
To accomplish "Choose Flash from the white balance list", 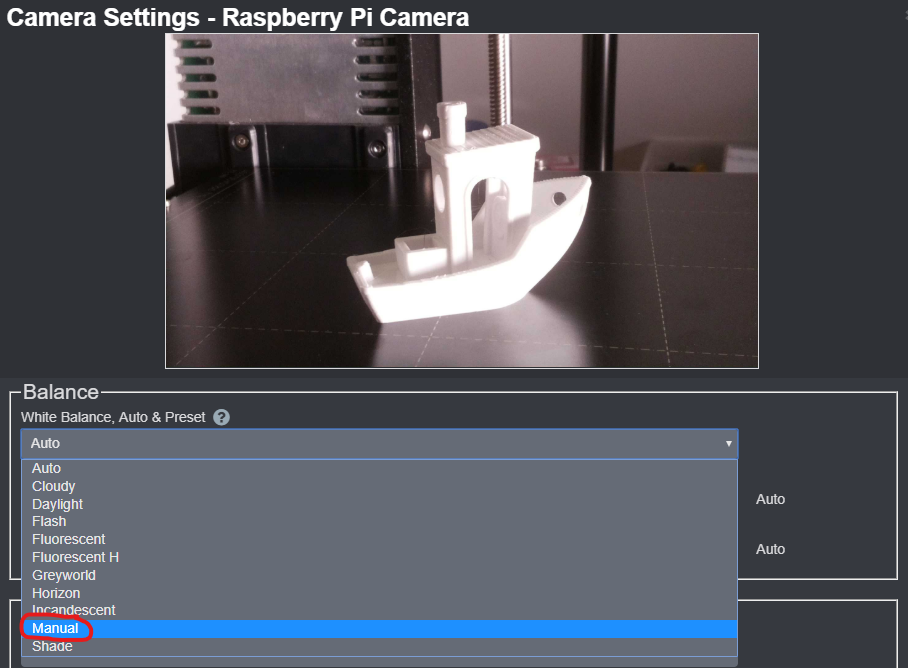I will coord(49,521).
